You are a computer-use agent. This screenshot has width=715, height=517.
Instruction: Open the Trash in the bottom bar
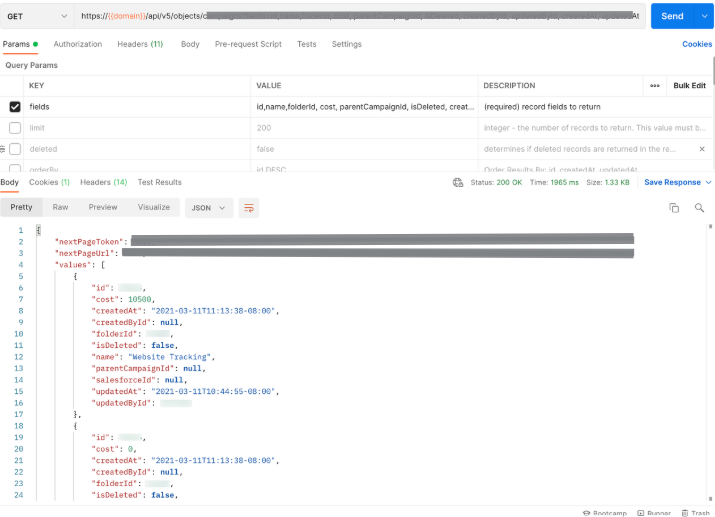click(x=695, y=513)
